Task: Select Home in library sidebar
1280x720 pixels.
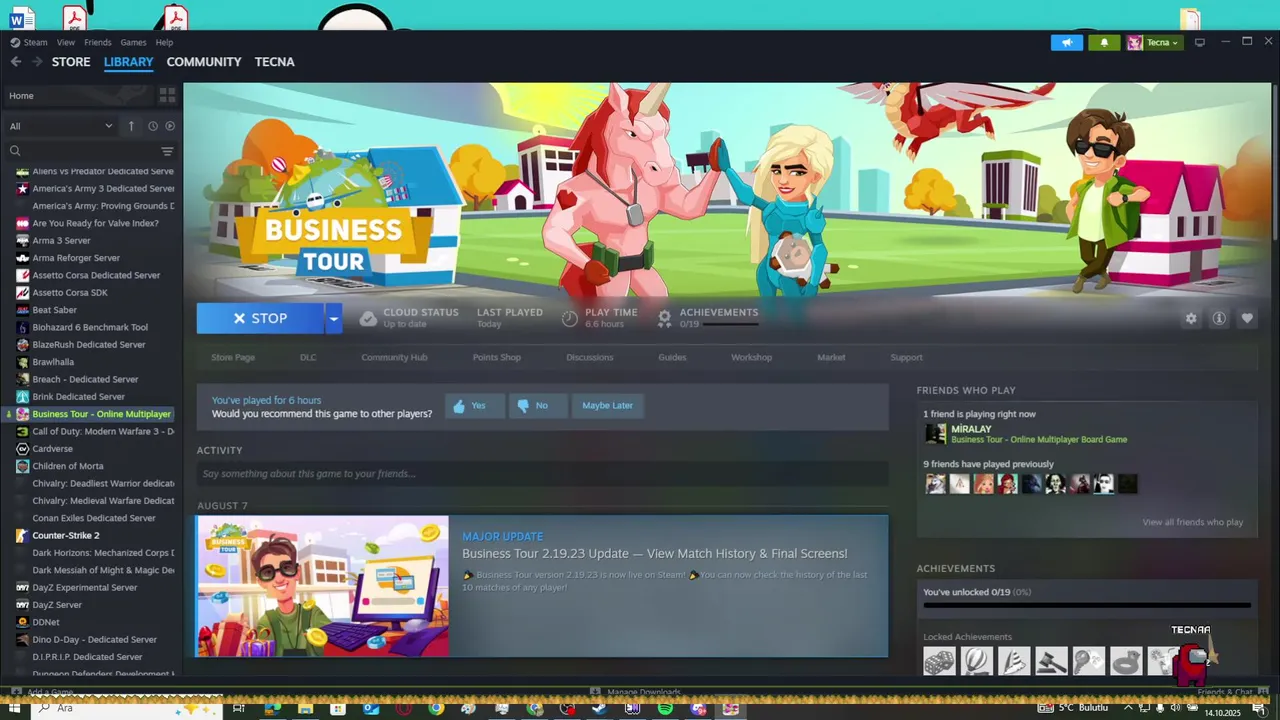Action: coord(78,95)
